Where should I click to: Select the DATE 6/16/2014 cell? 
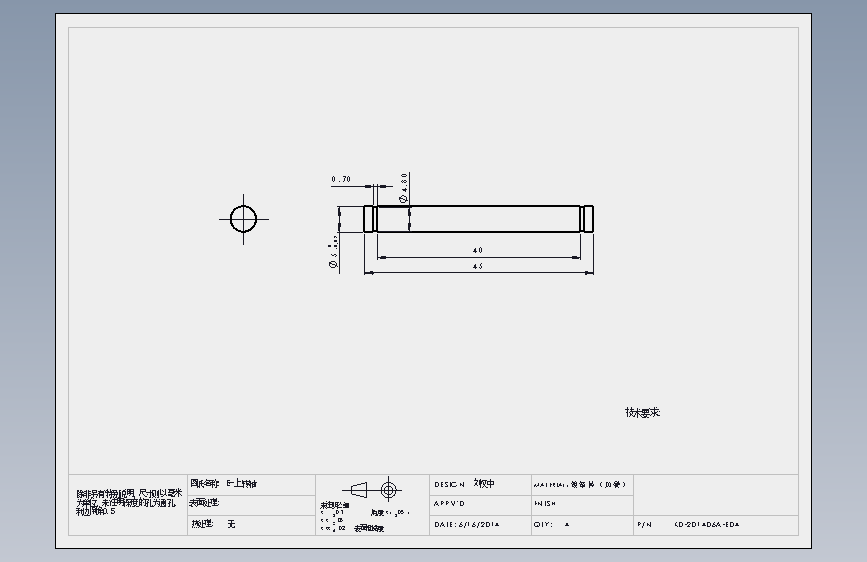[480, 525]
